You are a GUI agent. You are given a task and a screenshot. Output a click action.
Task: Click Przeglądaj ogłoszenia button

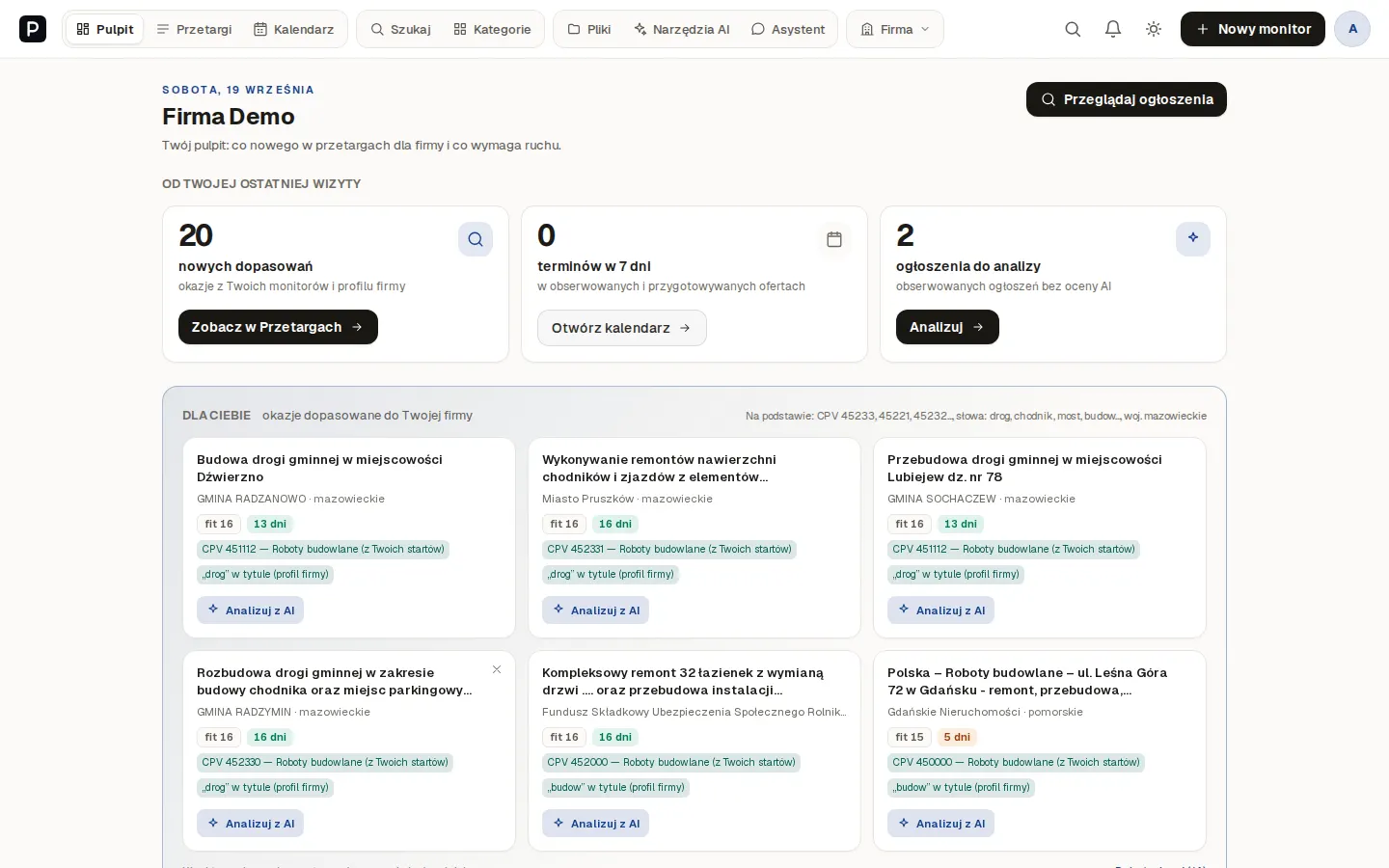click(1127, 99)
